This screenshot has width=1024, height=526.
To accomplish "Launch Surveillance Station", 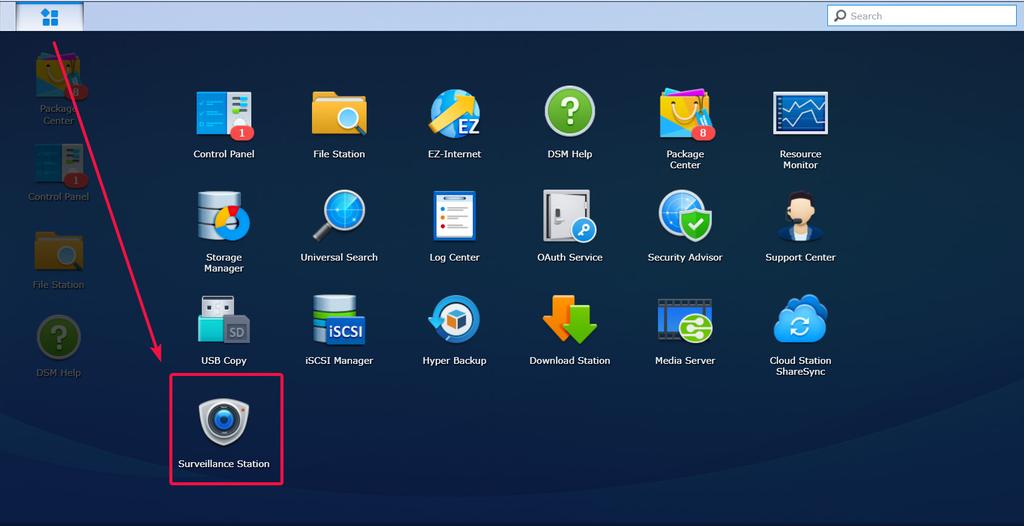I will pyautogui.click(x=224, y=422).
